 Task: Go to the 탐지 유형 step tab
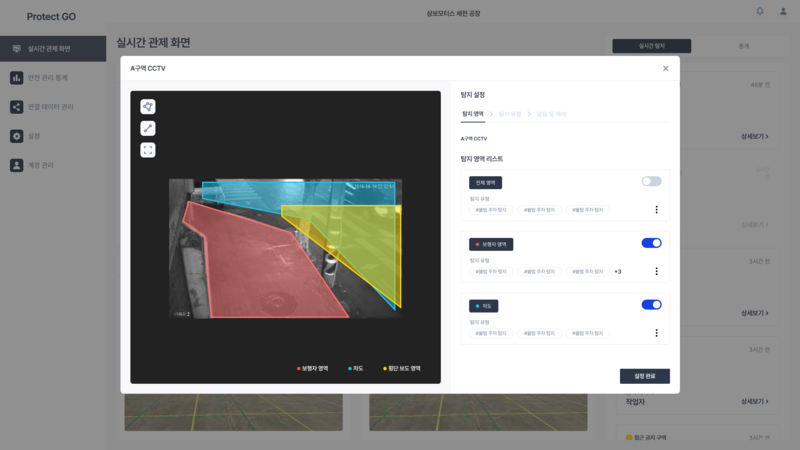click(x=510, y=114)
